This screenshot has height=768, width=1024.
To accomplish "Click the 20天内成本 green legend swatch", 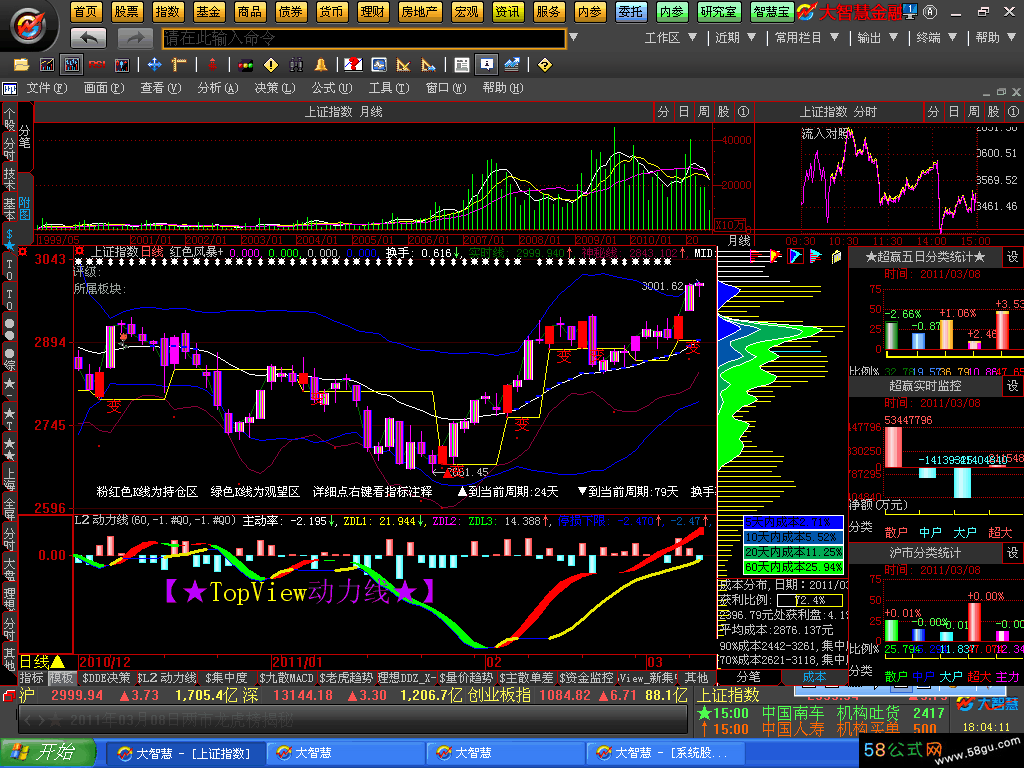I will [x=793, y=552].
